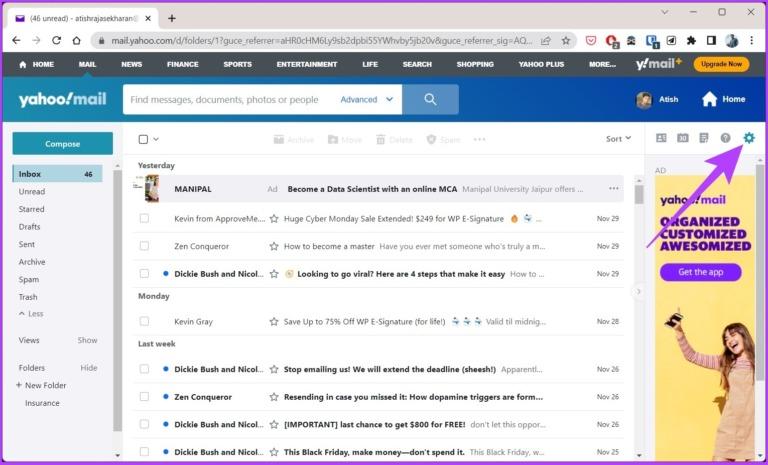Open the Spam folder in the sidebar

pyautogui.click(x=29, y=279)
